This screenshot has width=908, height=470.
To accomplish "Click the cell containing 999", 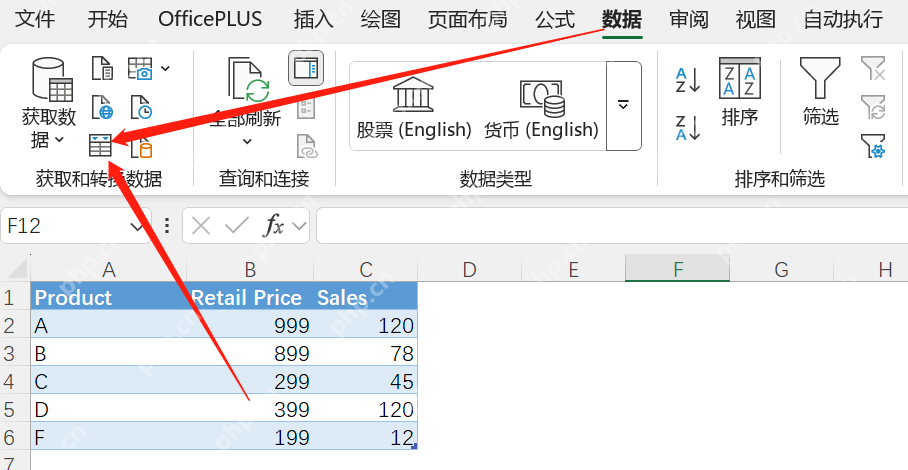I will [250, 325].
